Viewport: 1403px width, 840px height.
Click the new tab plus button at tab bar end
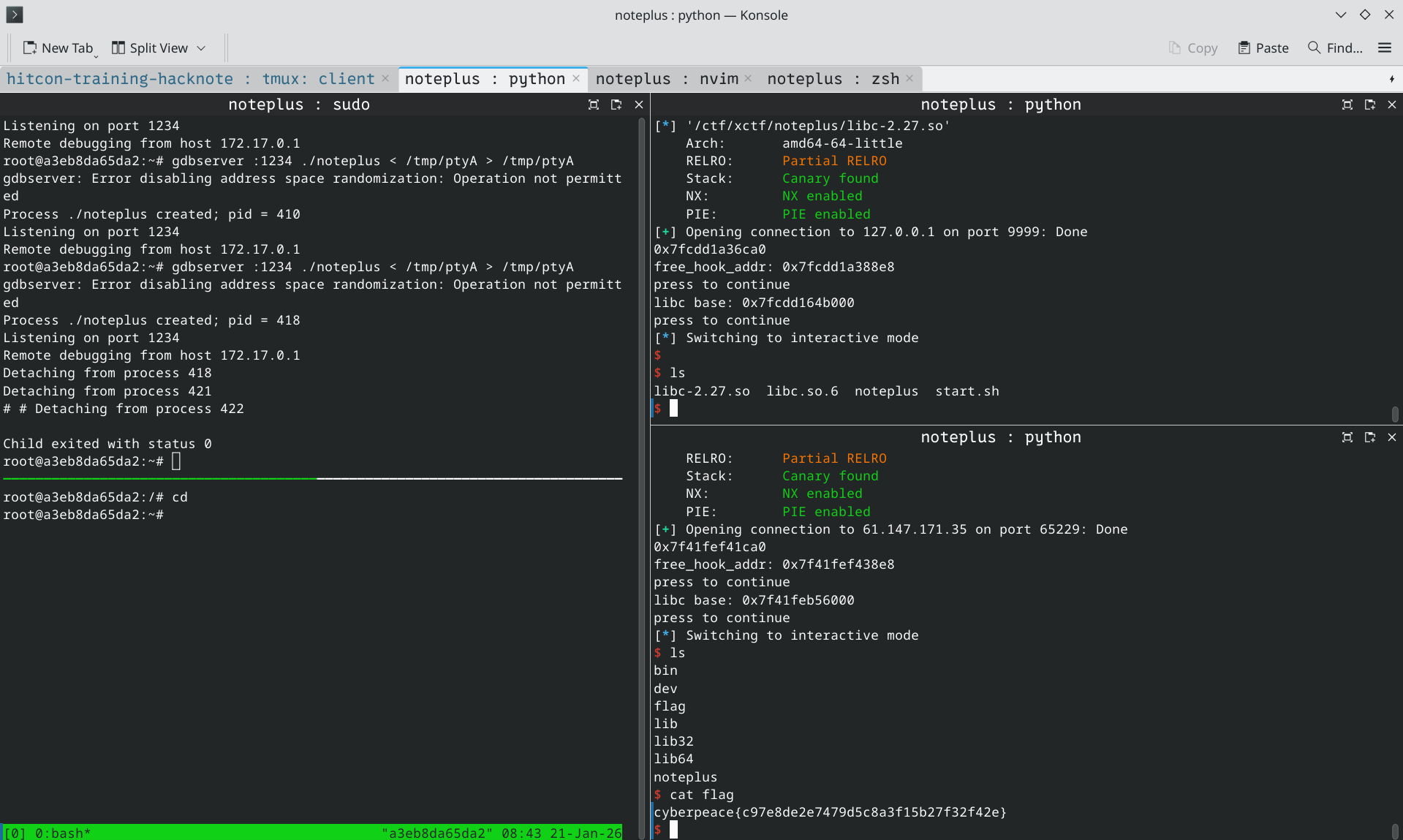pos(1391,79)
